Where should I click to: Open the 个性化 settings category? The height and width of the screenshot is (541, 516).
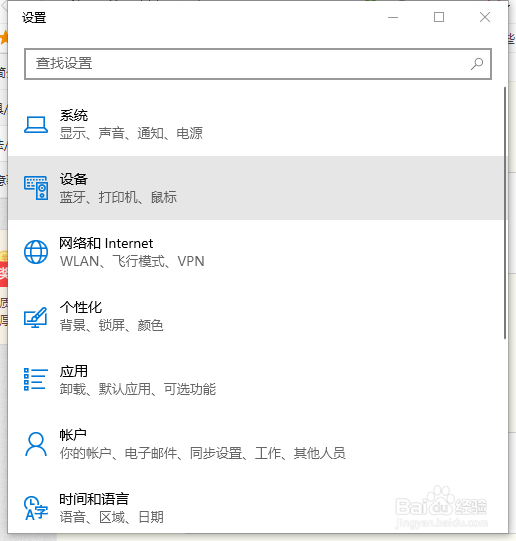click(x=256, y=316)
